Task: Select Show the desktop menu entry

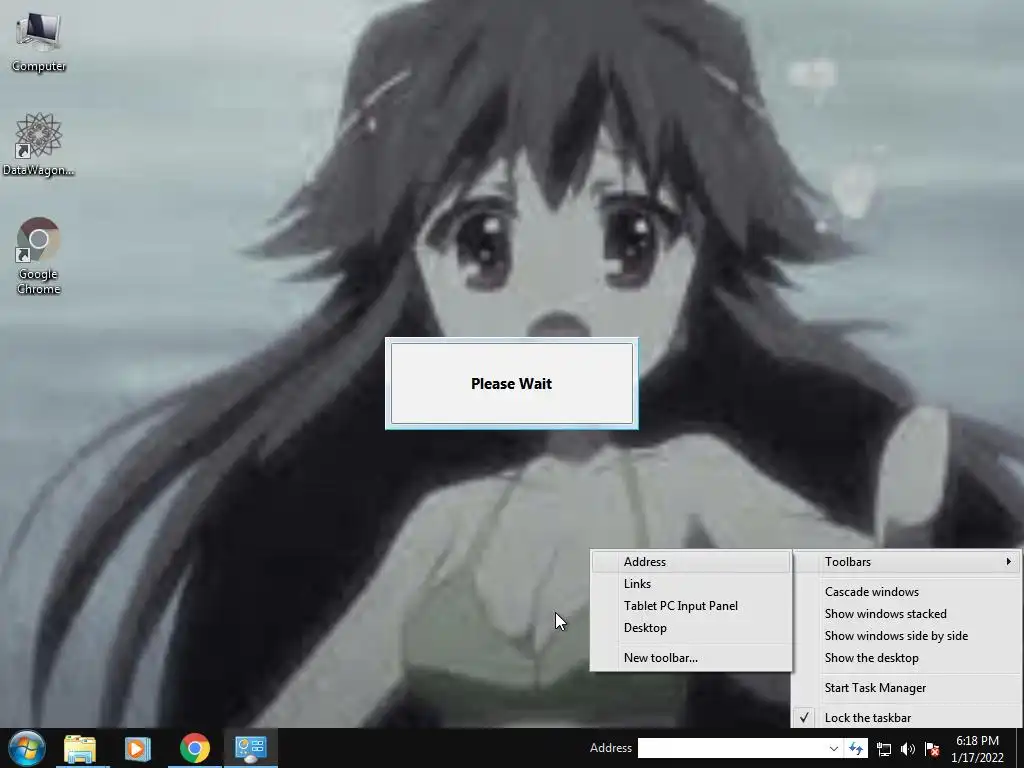Action: (906, 658)
